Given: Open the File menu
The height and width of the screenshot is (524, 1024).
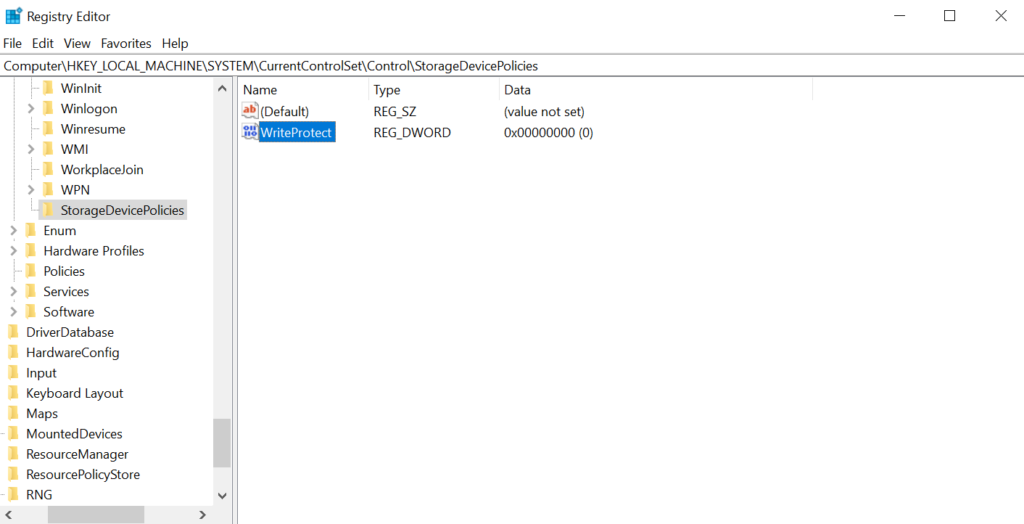Looking at the screenshot, I should [12, 43].
